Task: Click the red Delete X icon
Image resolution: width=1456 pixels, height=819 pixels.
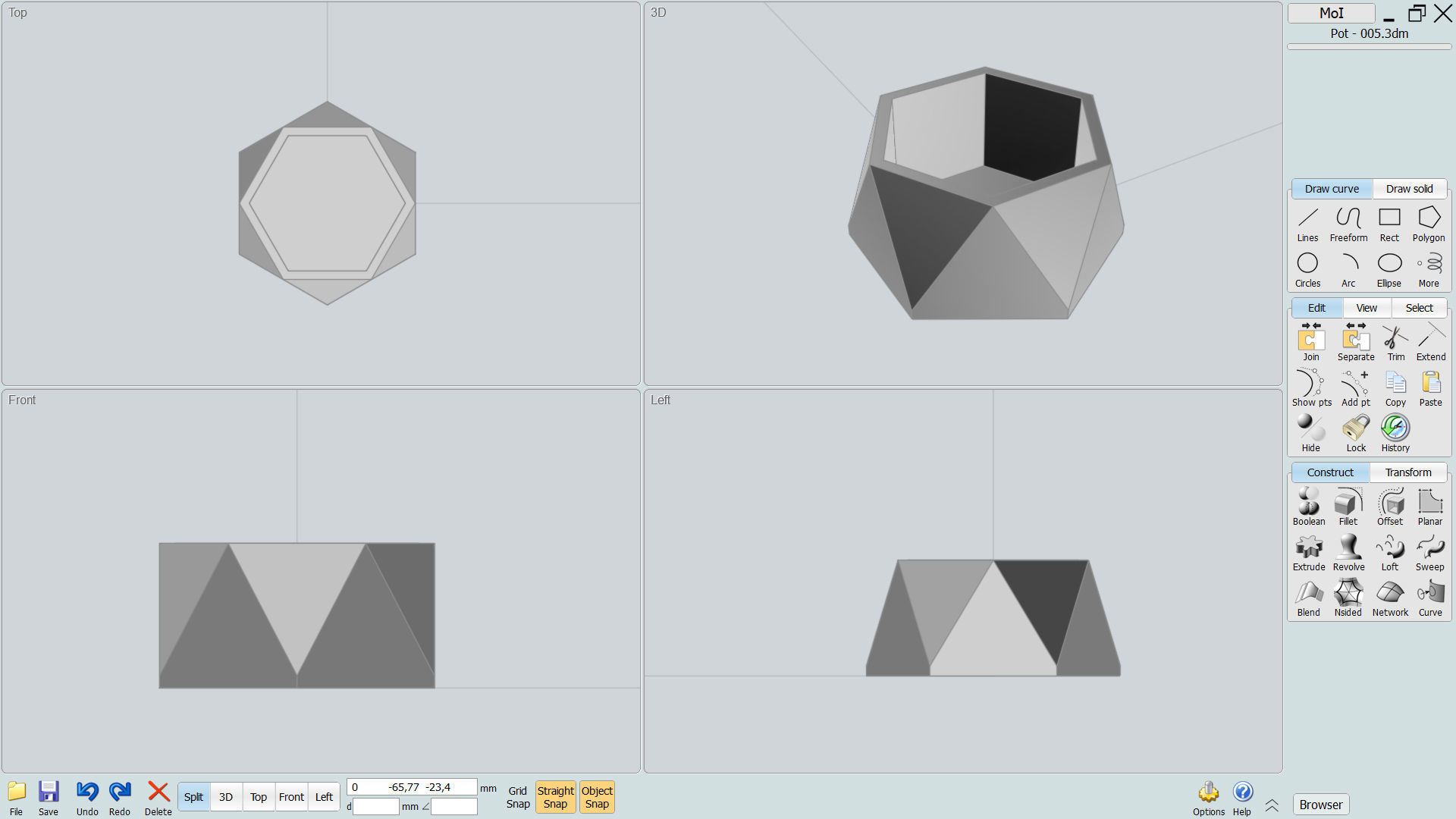Action: (x=158, y=799)
